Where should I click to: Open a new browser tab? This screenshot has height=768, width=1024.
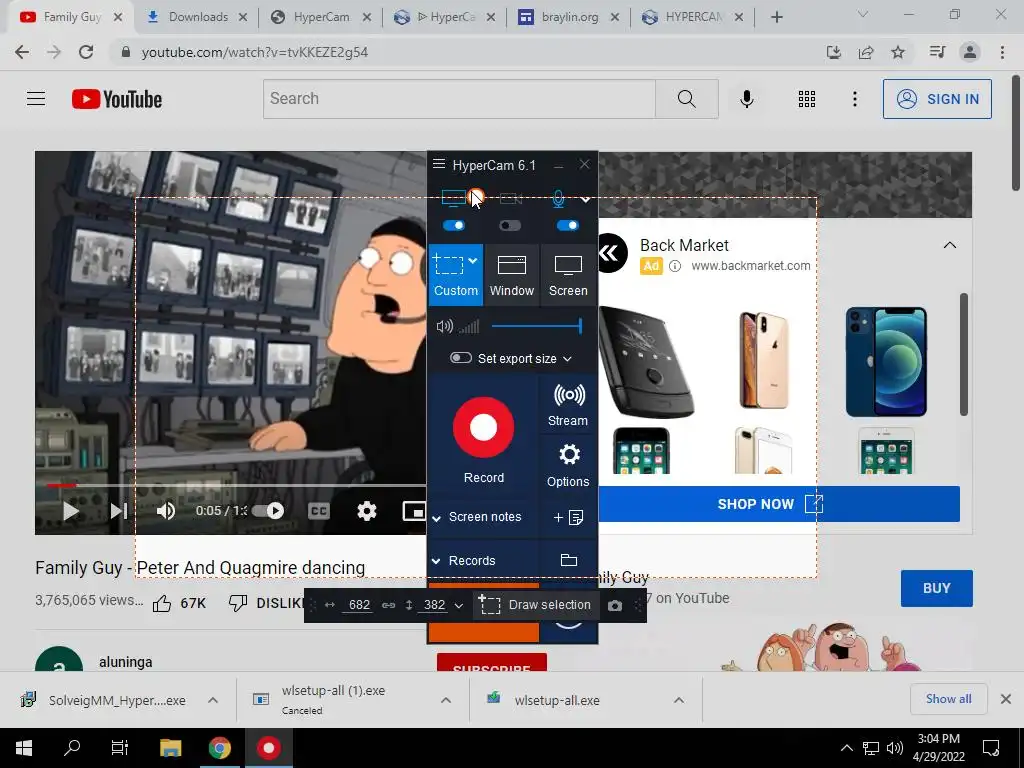point(776,17)
